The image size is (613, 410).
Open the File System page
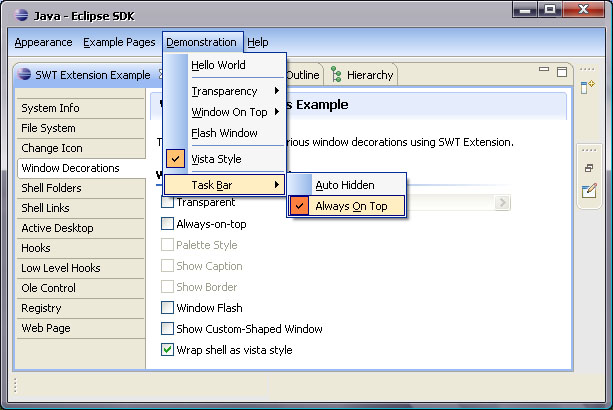(x=81, y=128)
